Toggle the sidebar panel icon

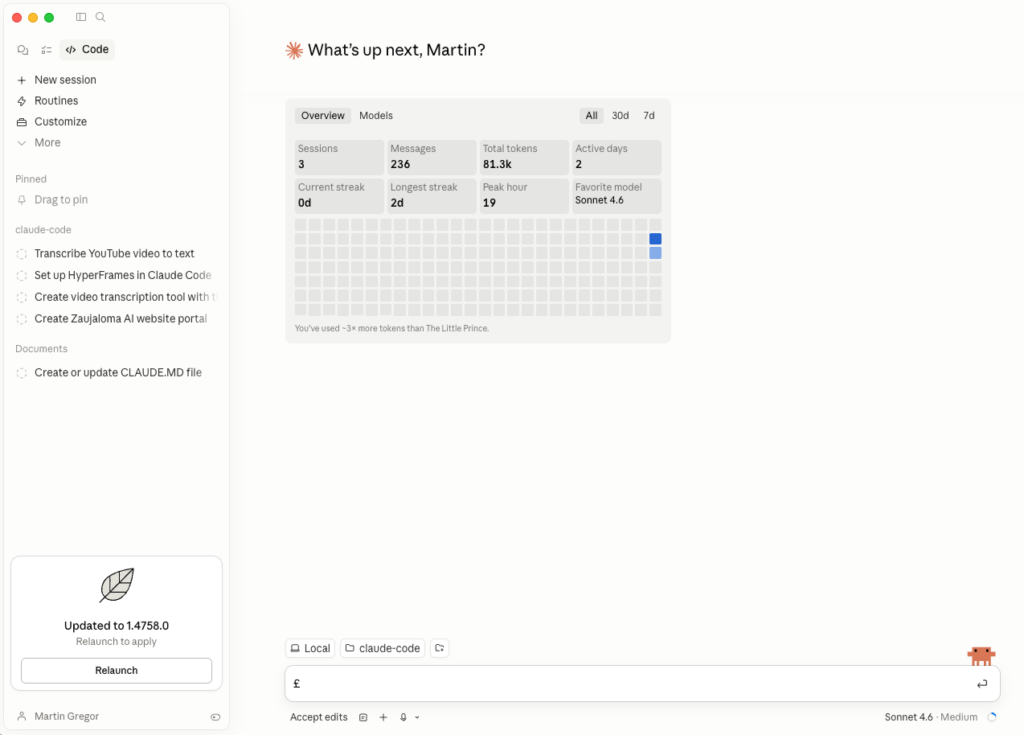tap(81, 17)
